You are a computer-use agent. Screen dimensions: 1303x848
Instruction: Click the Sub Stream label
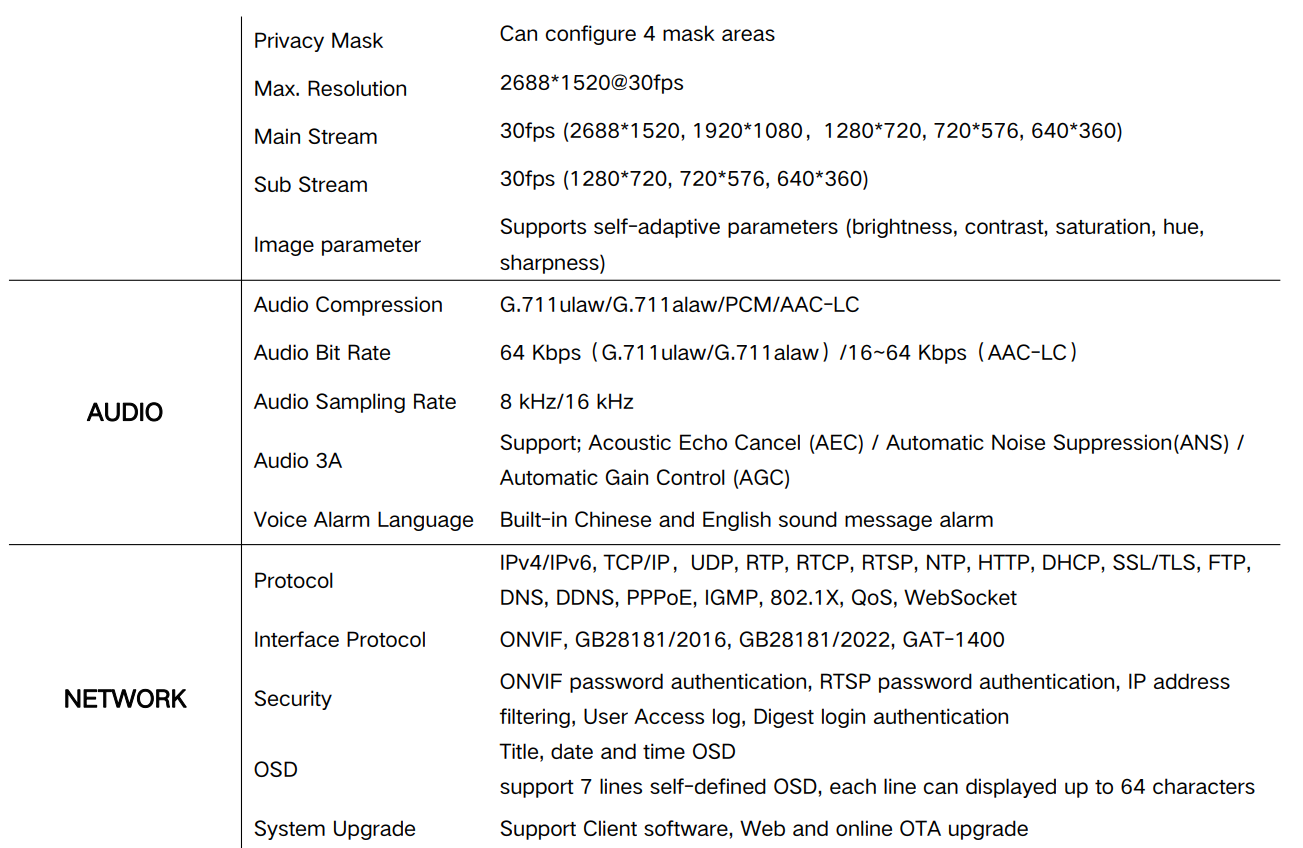pyautogui.click(x=310, y=185)
